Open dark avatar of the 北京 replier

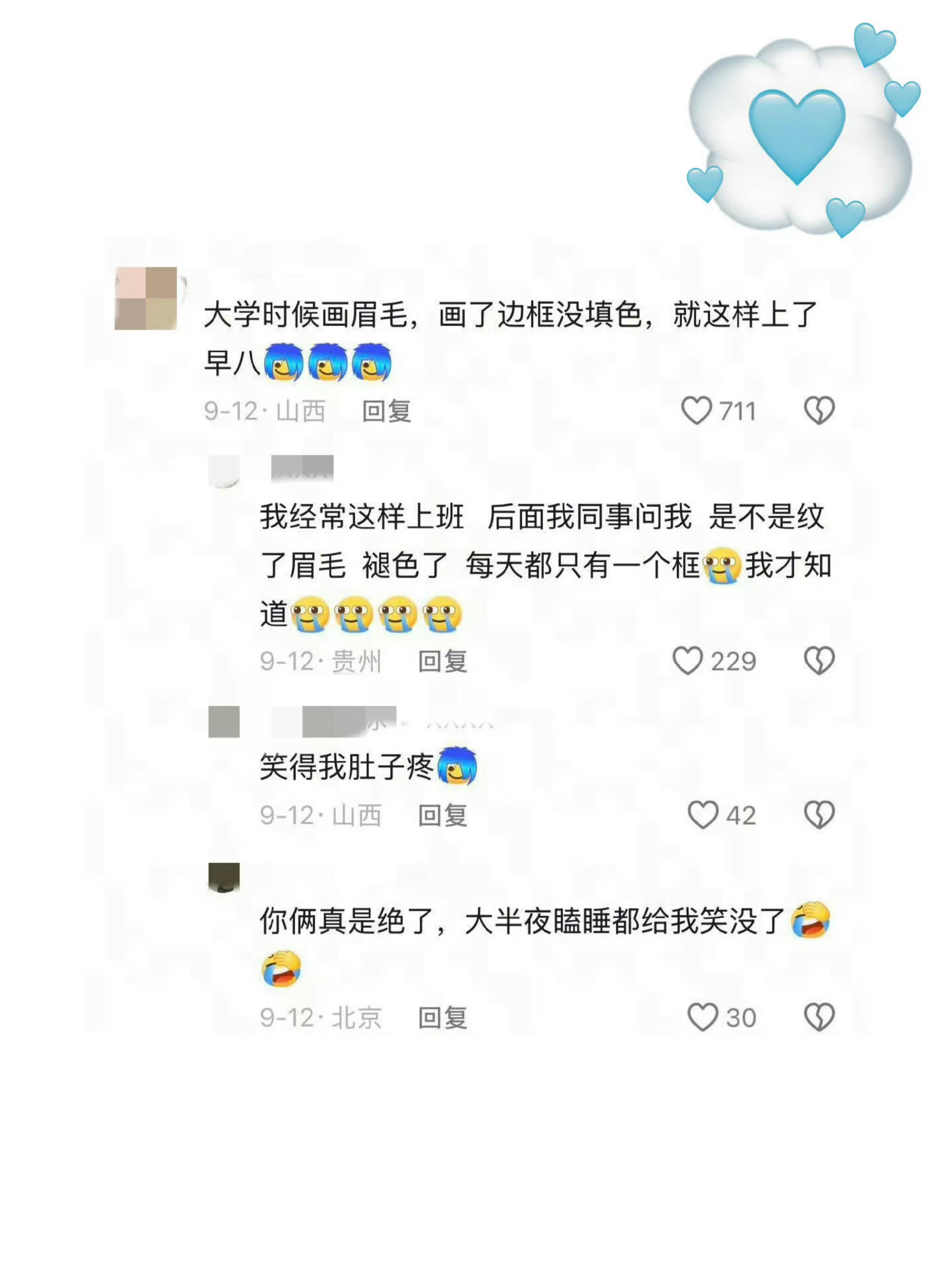[x=224, y=878]
